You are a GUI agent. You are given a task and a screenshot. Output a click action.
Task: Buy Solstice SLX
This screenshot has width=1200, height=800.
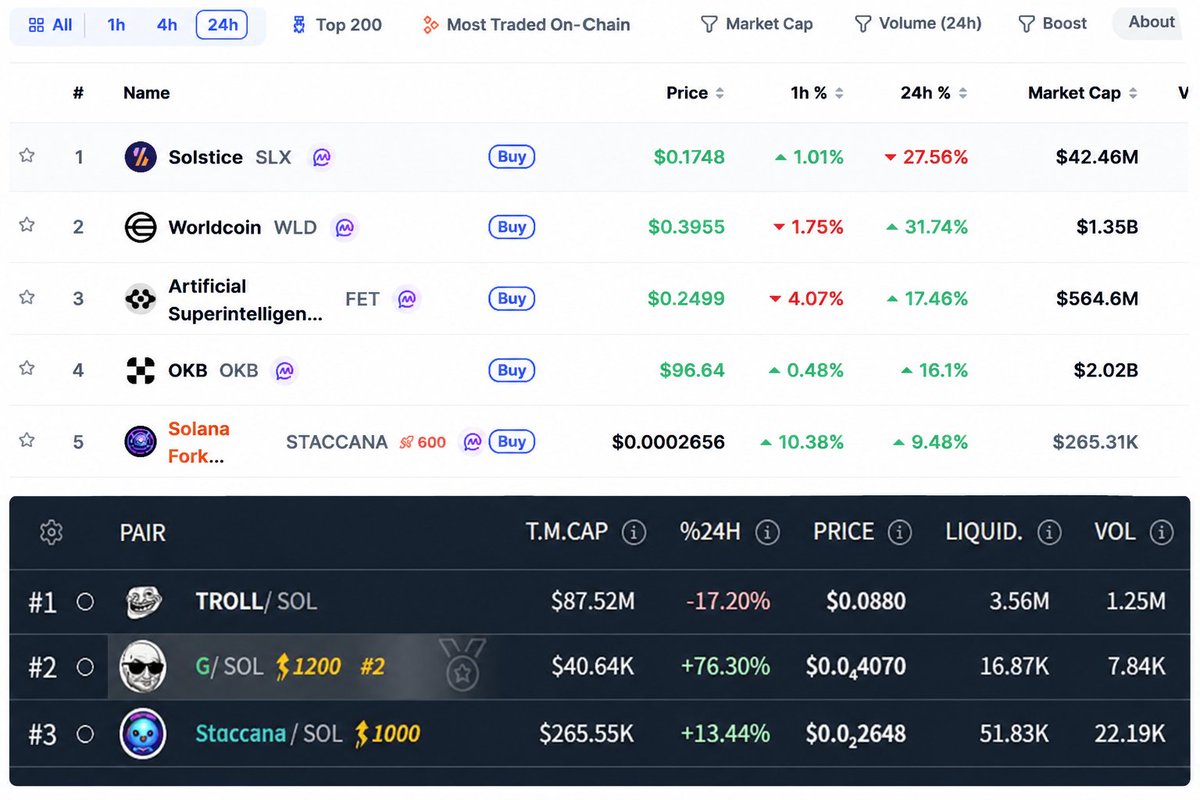coord(511,157)
